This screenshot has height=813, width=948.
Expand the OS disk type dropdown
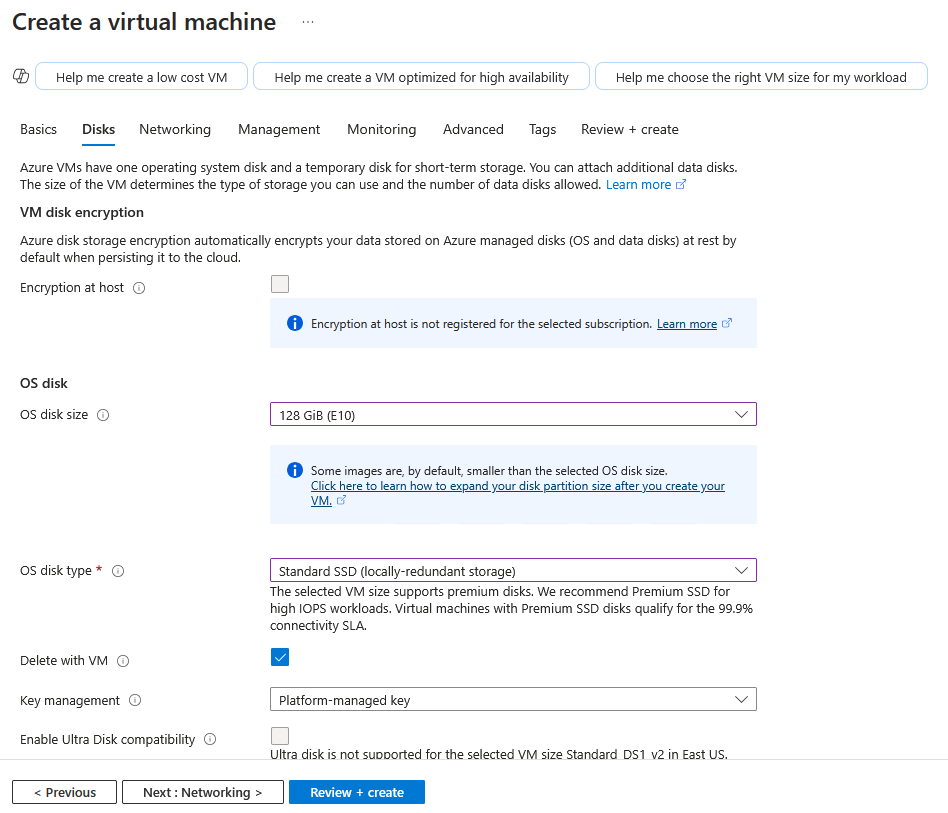pyautogui.click(x=513, y=570)
